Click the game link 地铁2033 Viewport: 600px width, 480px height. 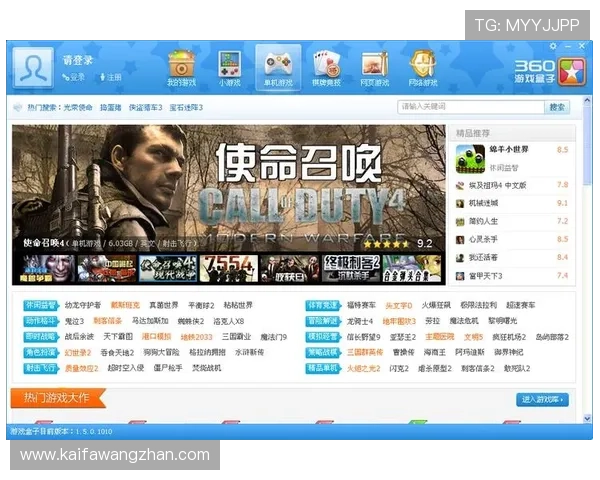(x=196, y=337)
